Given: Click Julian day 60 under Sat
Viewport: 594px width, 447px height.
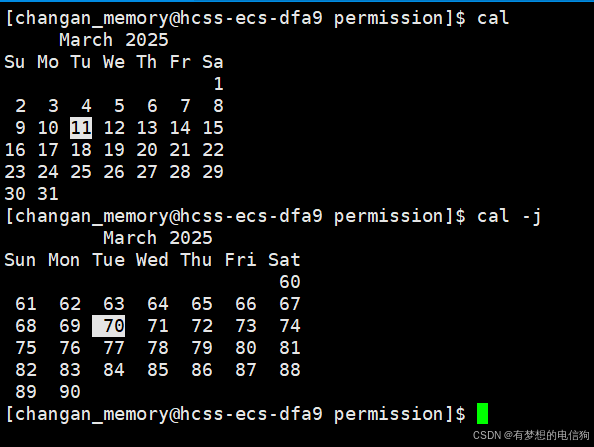Looking at the screenshot, I should coord(290,282).
